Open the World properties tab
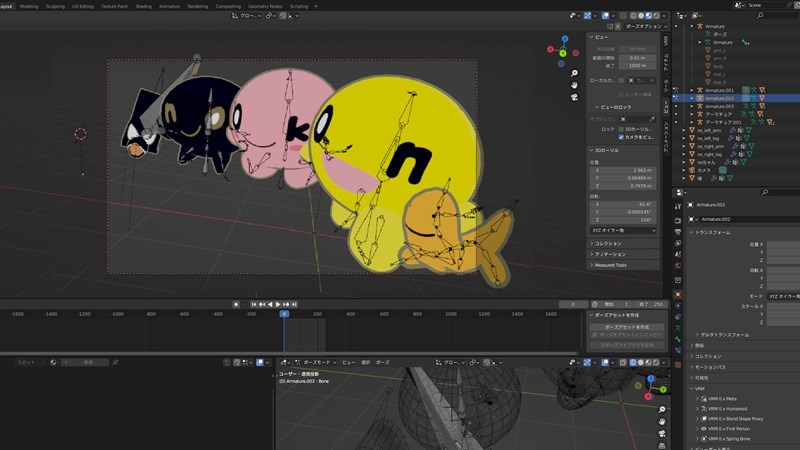Screen dimensions: 800x450 click(678, 265)
